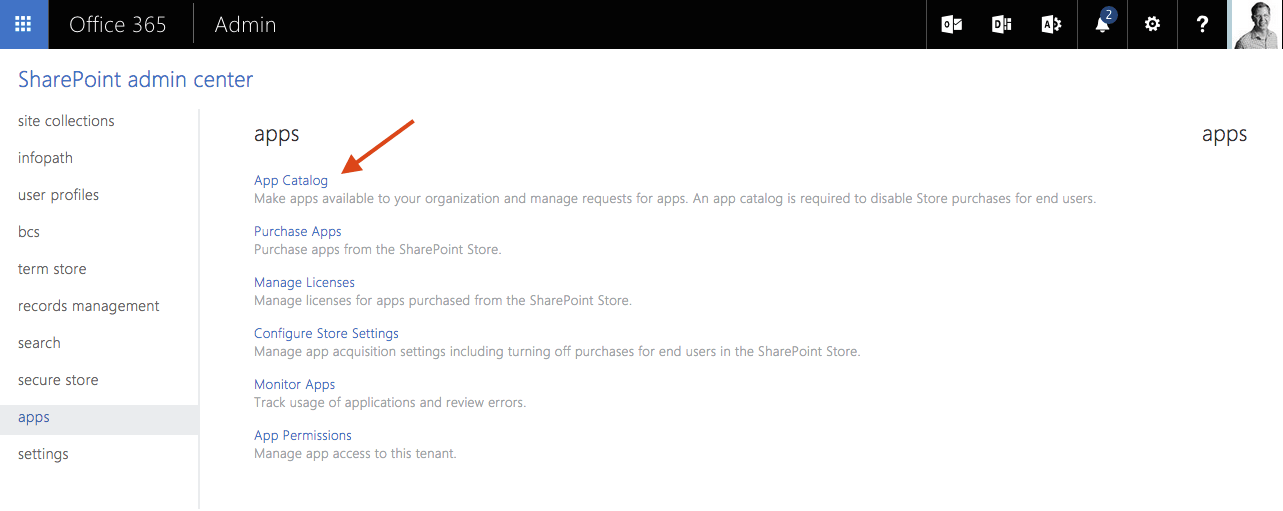The image size is (1283, 511).
Task: Select site collections in left navigation
Action: (x=66, y=121)
